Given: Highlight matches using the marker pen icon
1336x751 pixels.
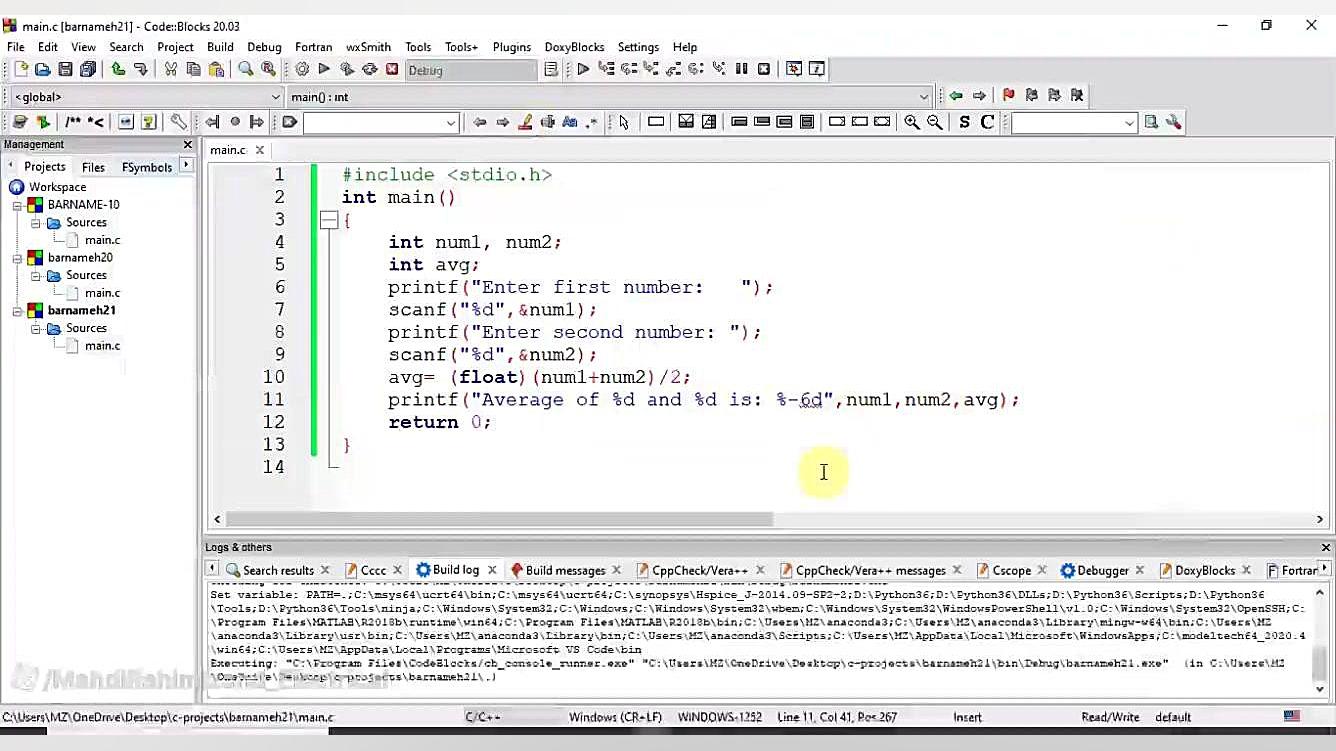Looking at the screenshot, I should pos(525,122).
